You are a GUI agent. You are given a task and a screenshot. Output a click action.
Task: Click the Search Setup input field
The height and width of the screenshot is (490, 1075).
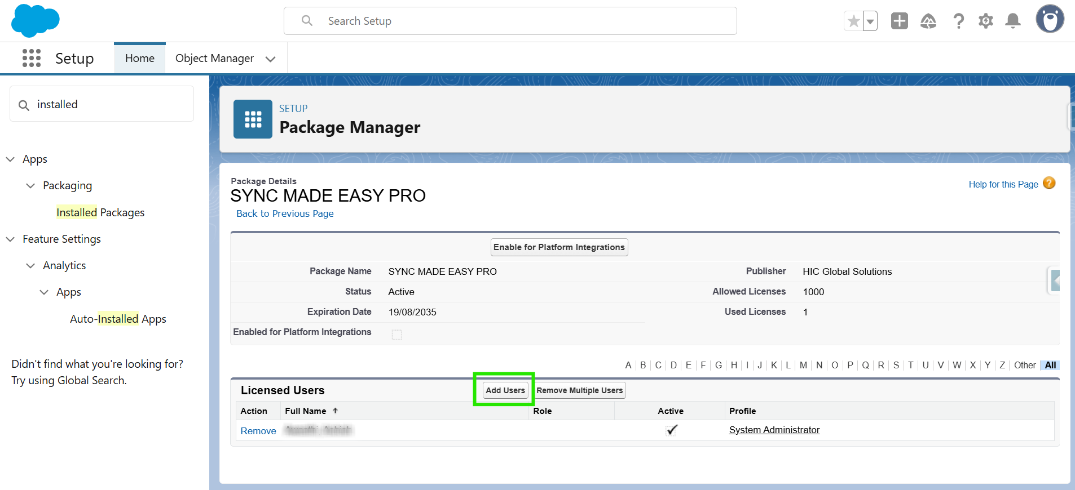coord(520,21)
